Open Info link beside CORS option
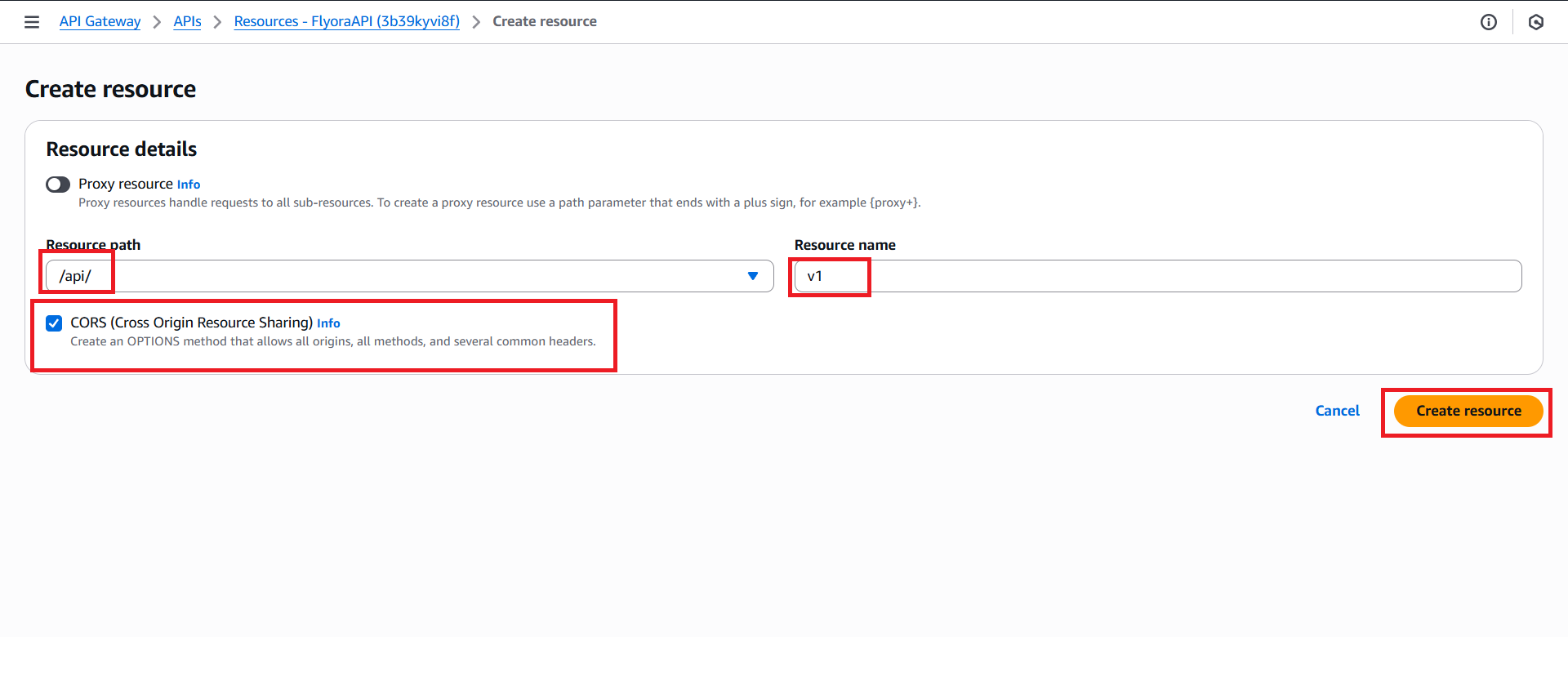1568x690 pixels. pos(328,323)
